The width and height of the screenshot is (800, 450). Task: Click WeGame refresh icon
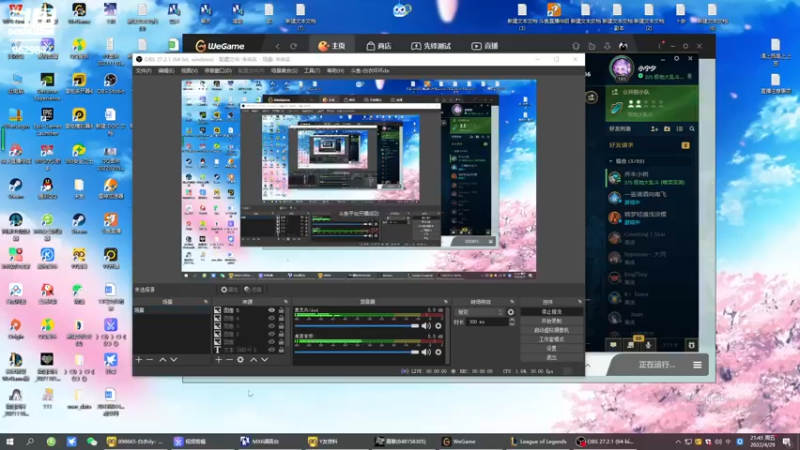(293, 46)
